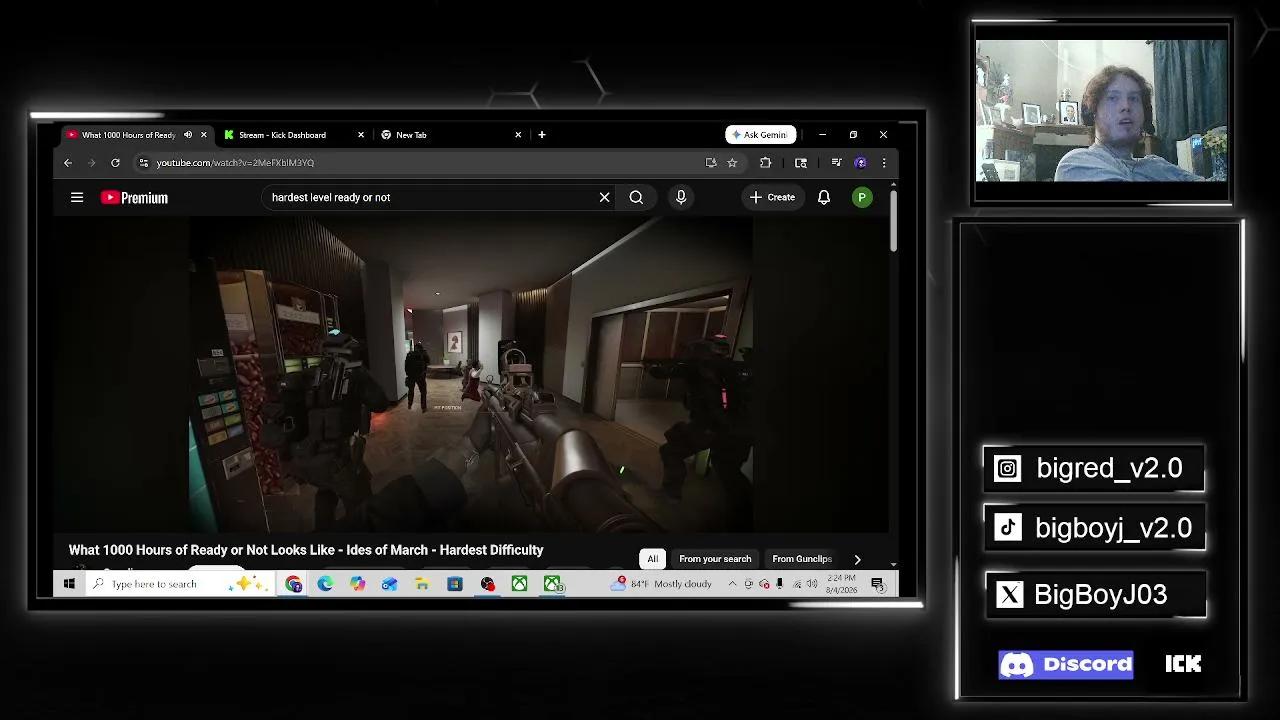Click the Chrome address bar URL
Screen dimensions: 1280x720
coord(235,163)
